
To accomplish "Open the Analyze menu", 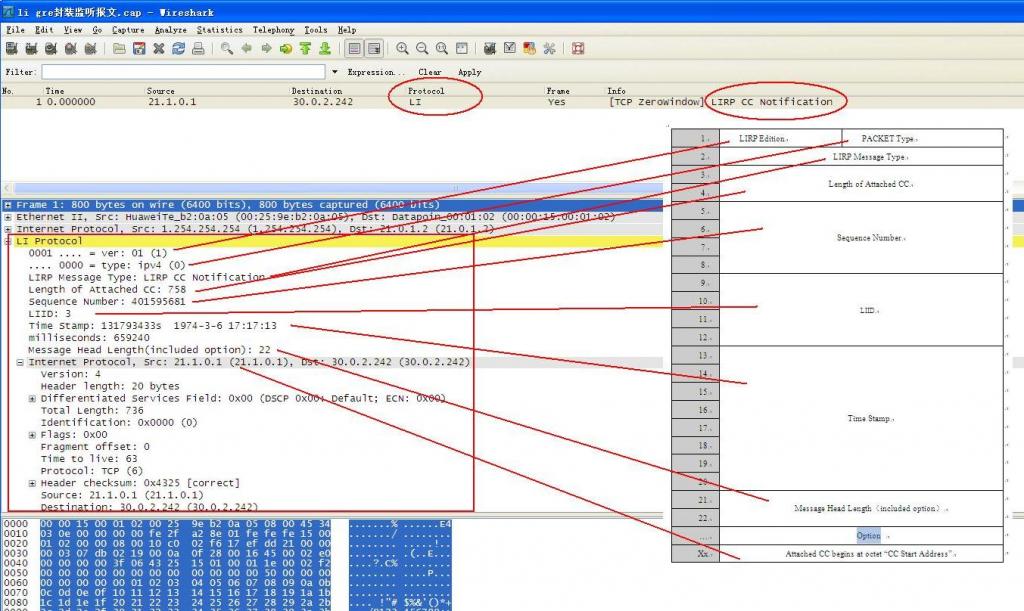I will (170, 30).
